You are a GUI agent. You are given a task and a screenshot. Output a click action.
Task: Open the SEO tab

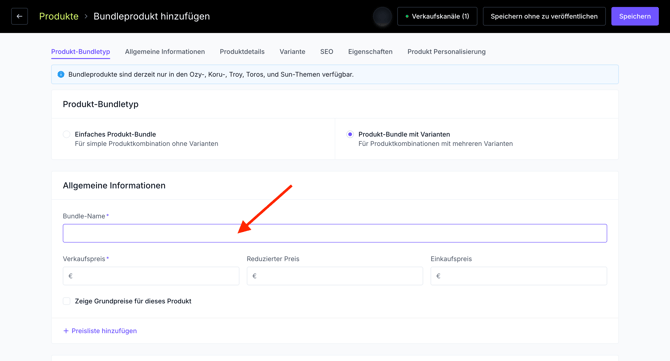coord(326,52)
